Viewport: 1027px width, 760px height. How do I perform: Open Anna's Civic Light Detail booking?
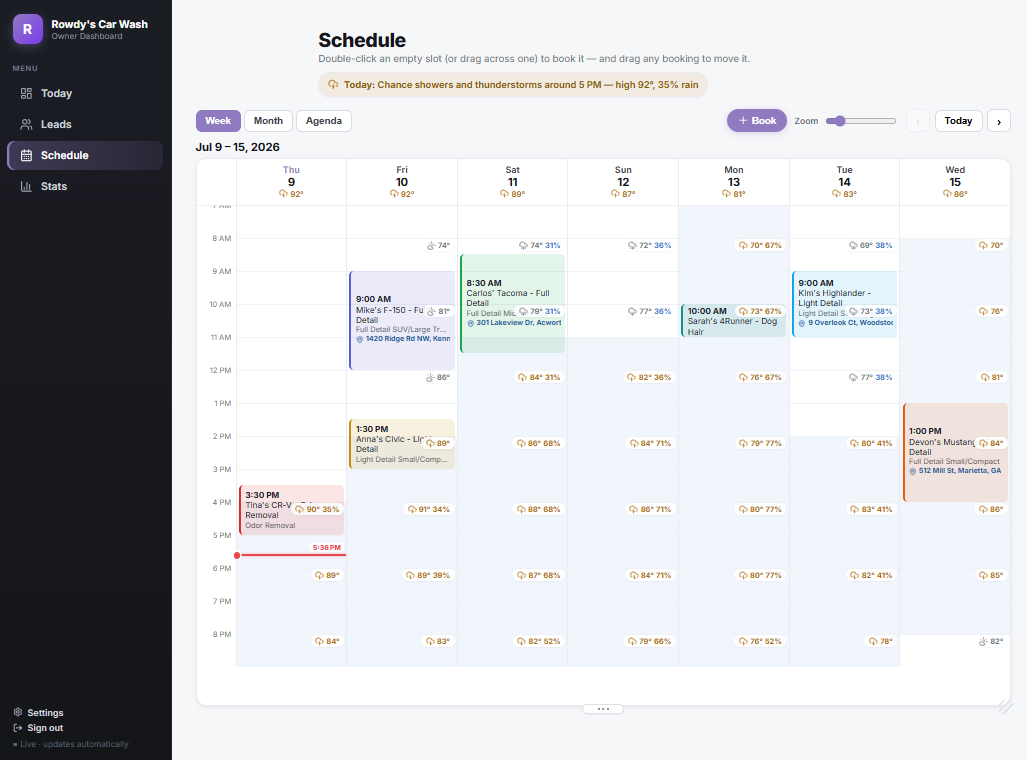tap(402, 444)
